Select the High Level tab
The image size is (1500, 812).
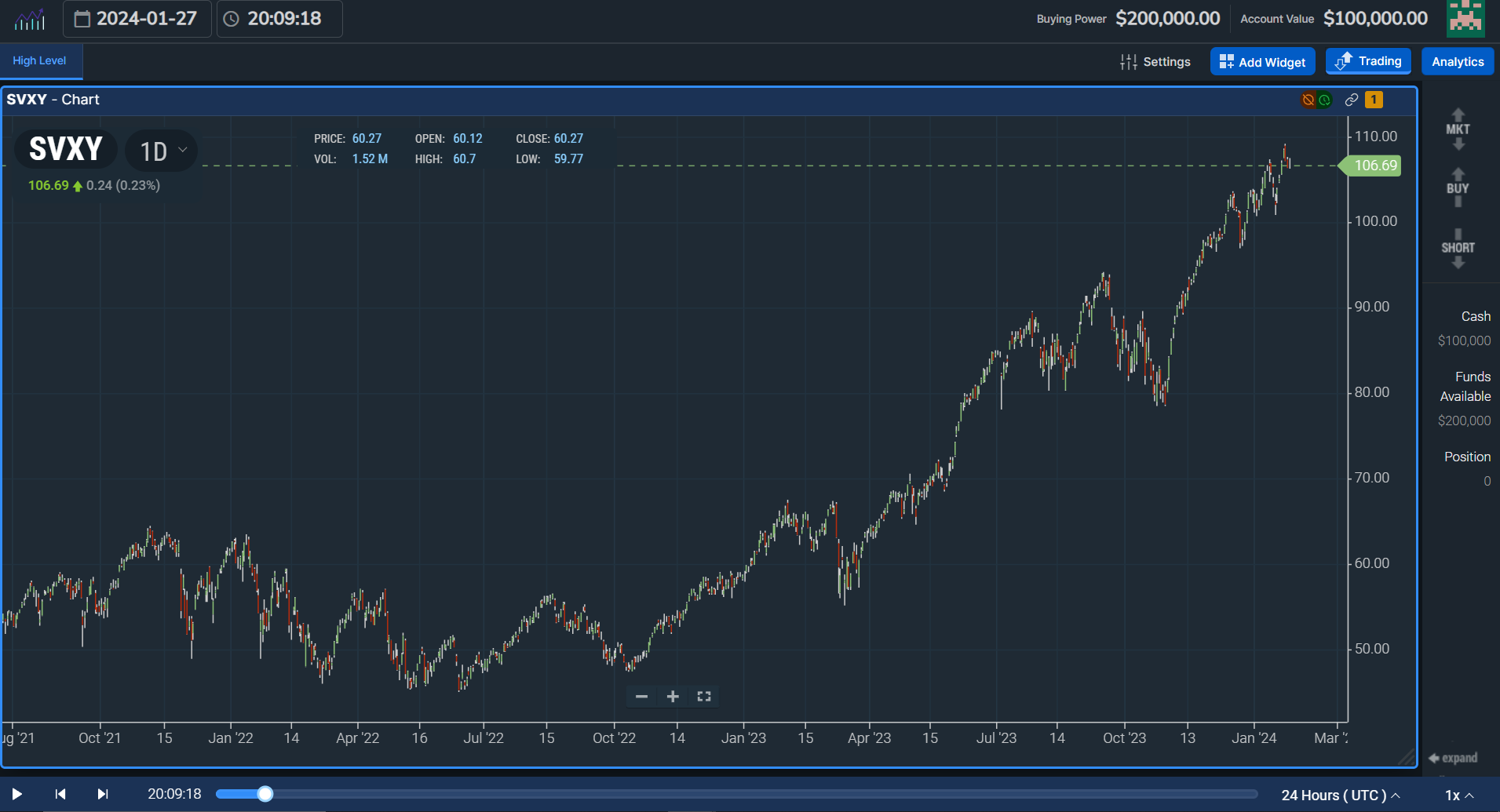39,60
